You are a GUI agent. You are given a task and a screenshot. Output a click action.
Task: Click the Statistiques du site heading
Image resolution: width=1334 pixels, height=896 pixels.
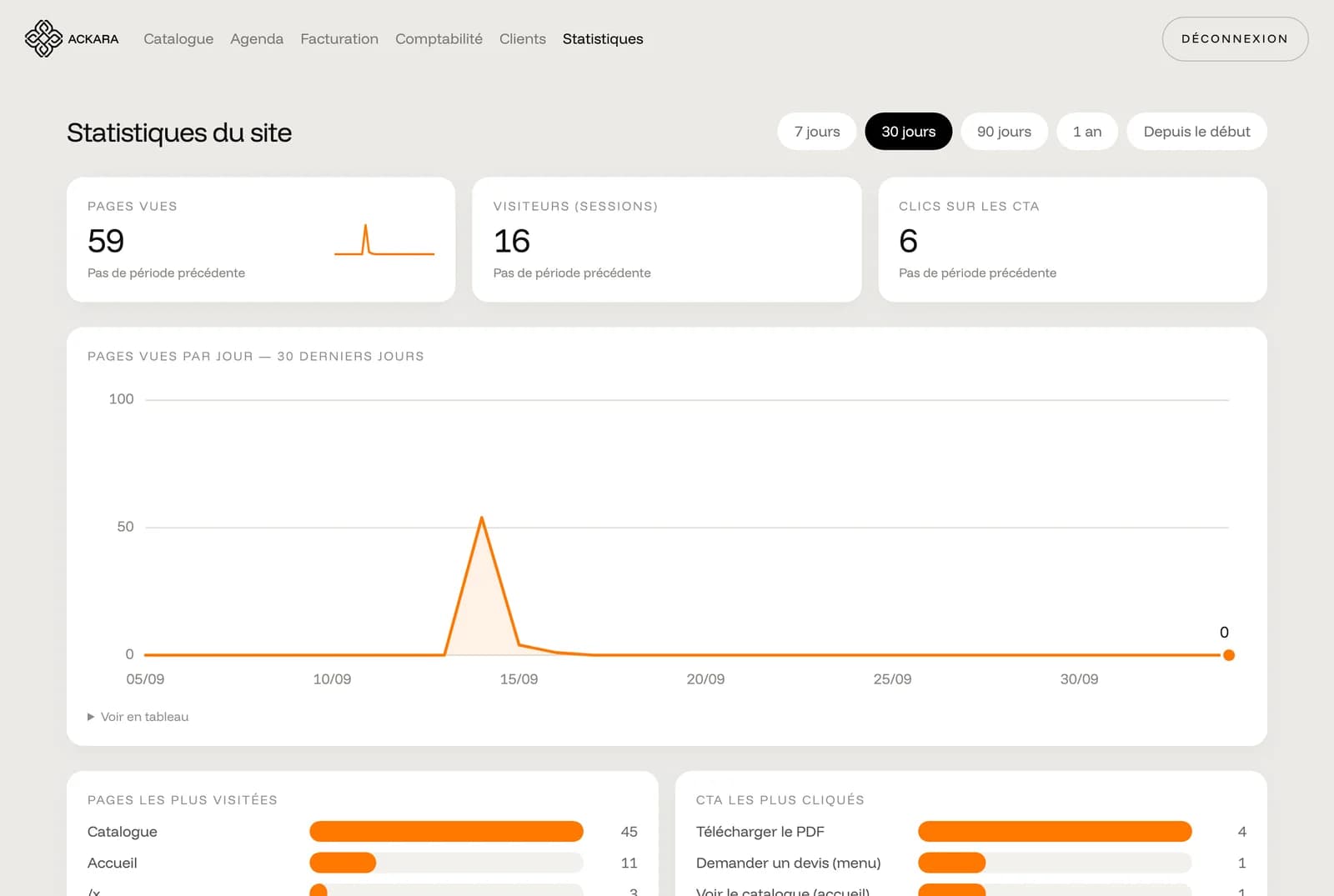click(x=179, y=133)
